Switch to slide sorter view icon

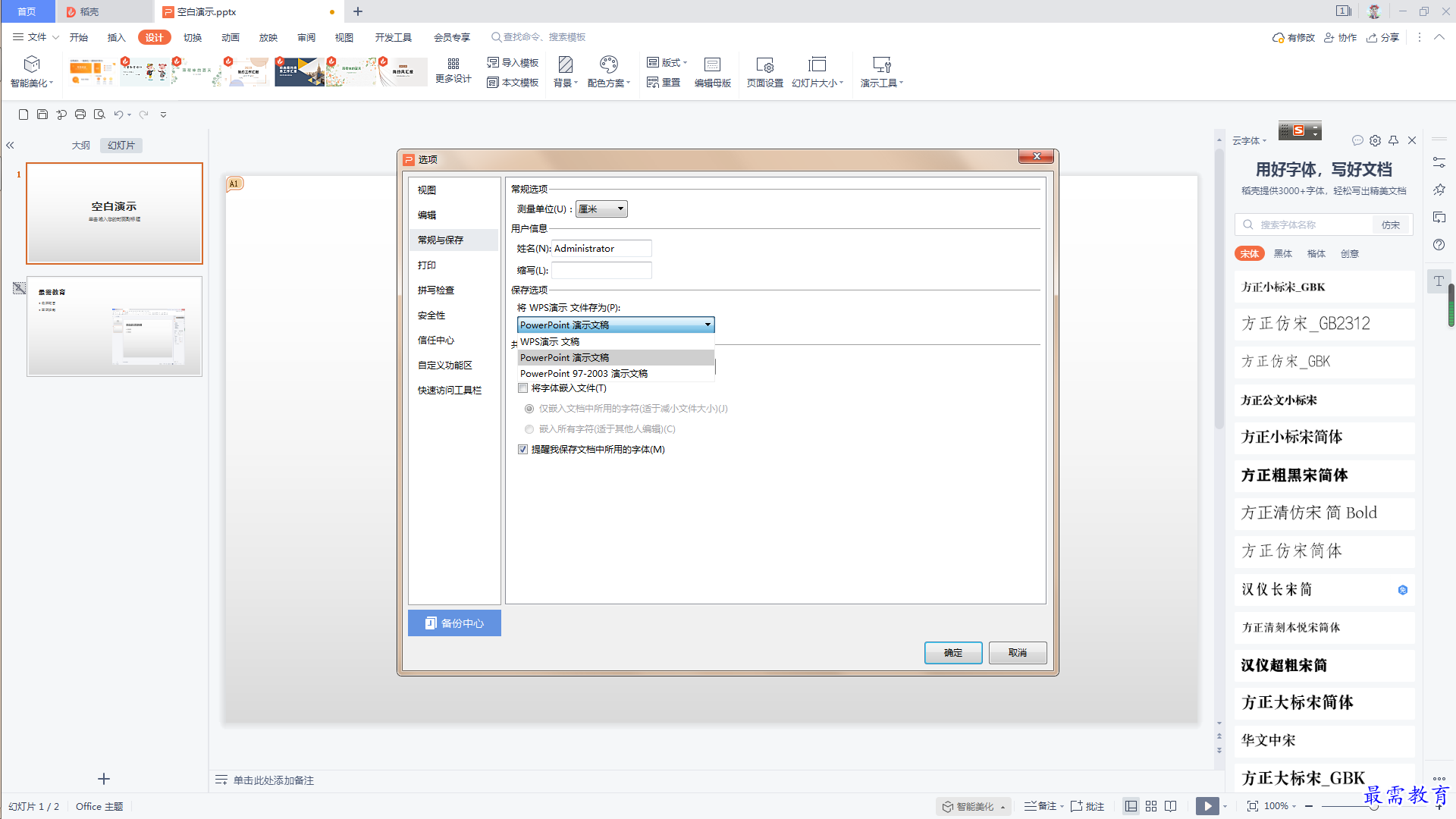(1151, 806)
